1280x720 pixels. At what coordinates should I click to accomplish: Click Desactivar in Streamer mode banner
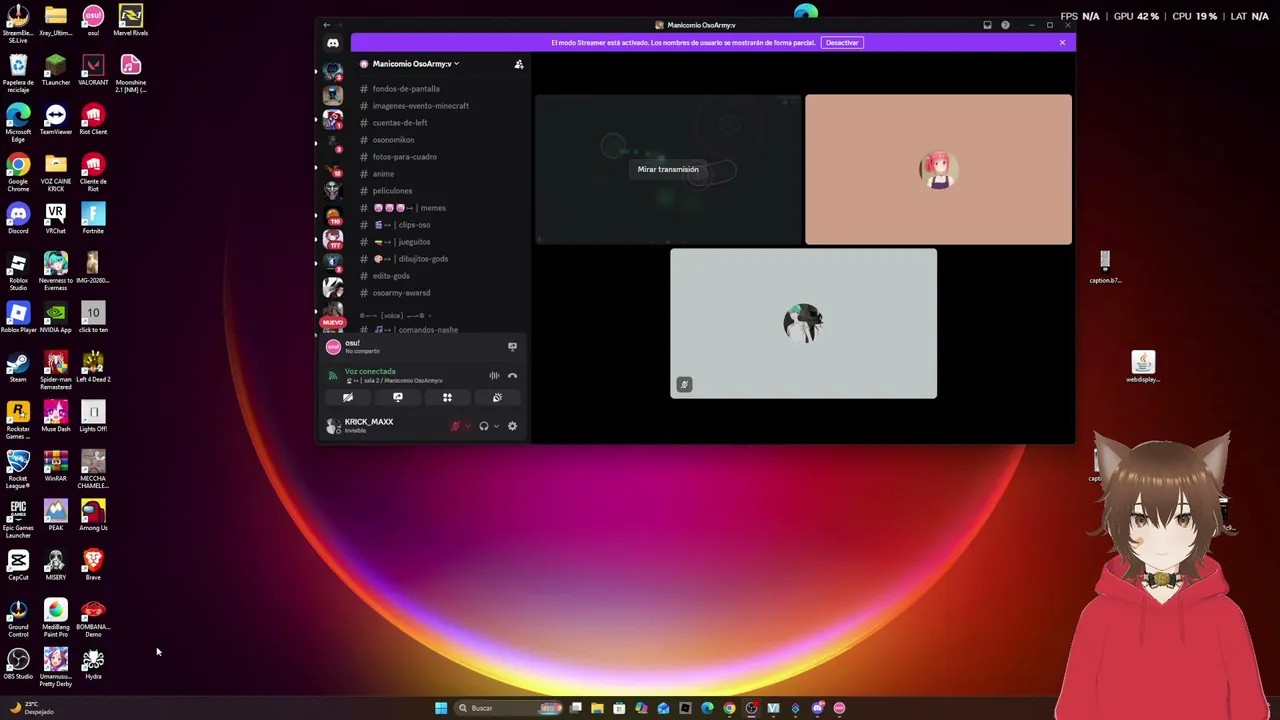[842, 43]
